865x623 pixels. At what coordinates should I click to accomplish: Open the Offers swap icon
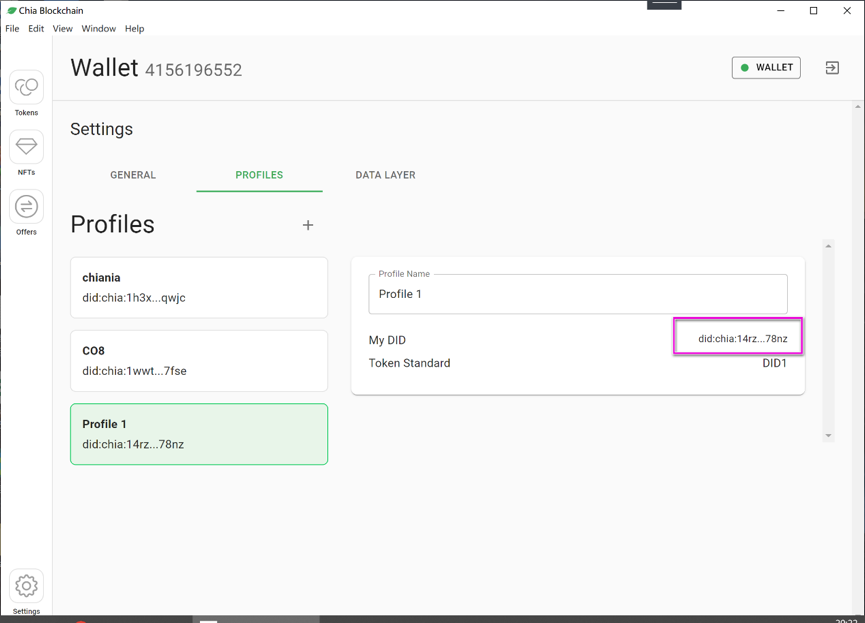[26, 207]
